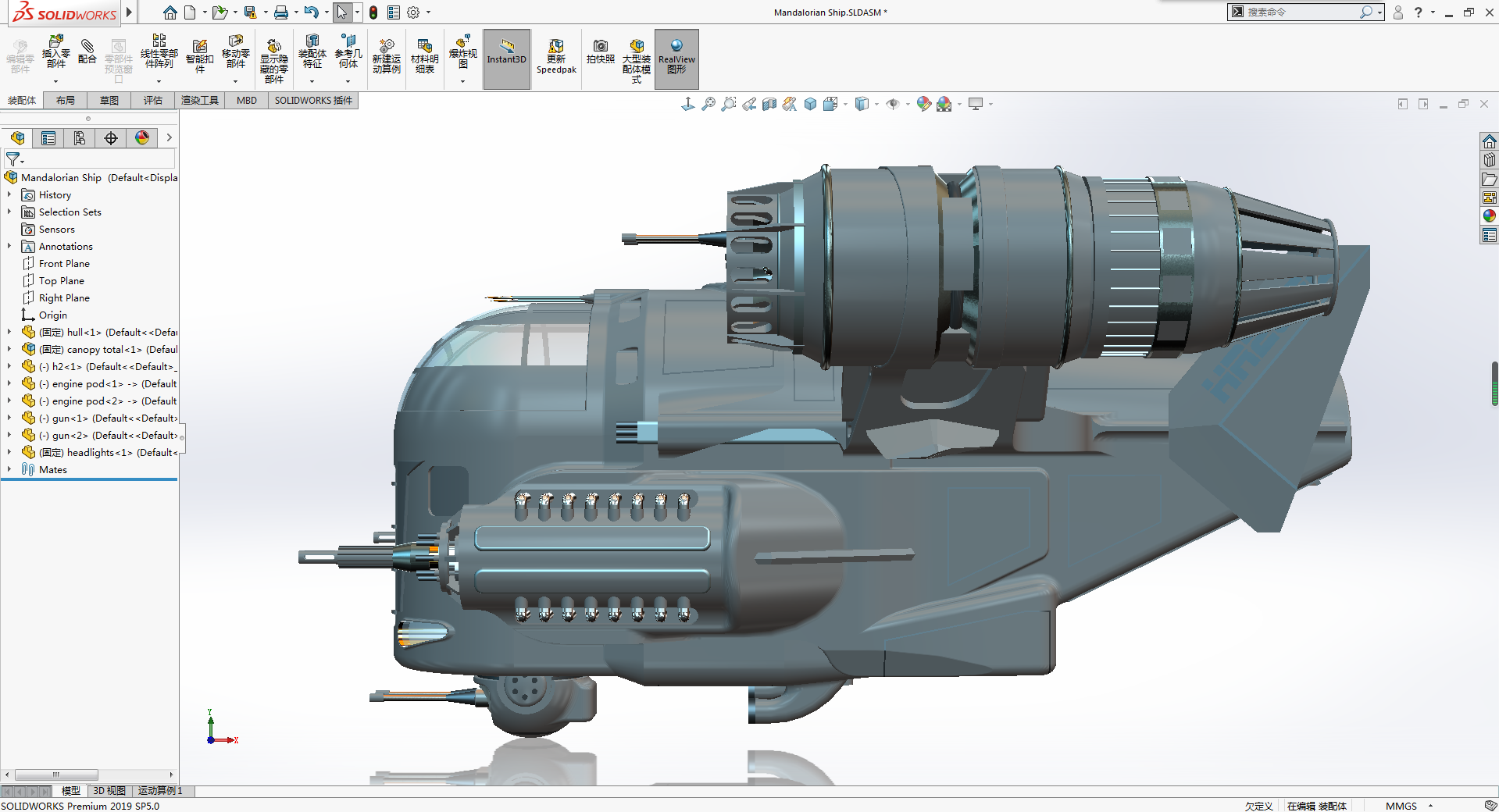The image size is (1499, 812).
Task: Click the Home icon in the quick access toolbar
Action: (x=170, y=12)
